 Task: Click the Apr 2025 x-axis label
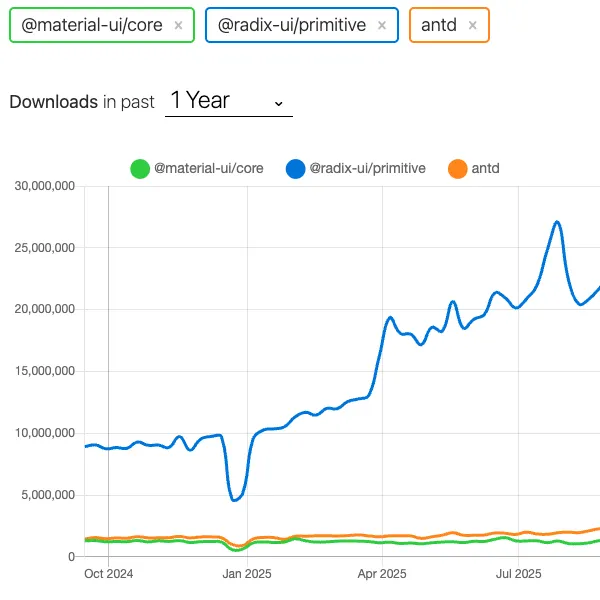tap(382, 574)
